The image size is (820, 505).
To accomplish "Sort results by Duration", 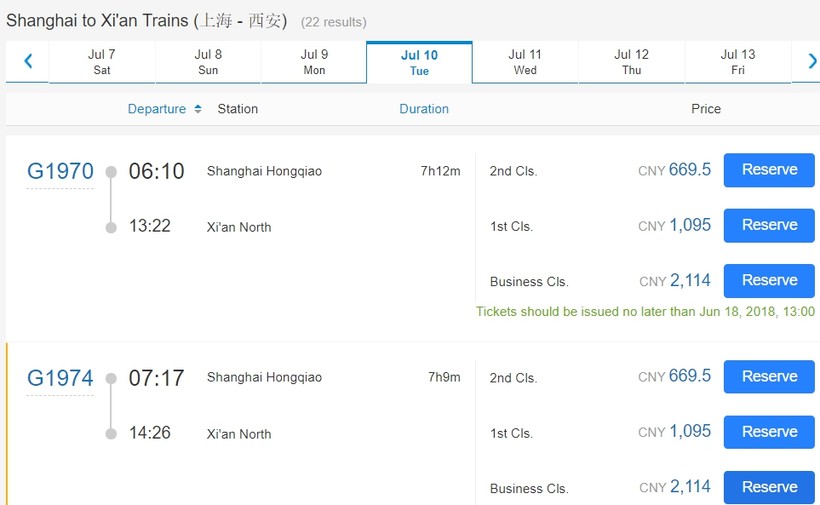I will 424,109.
